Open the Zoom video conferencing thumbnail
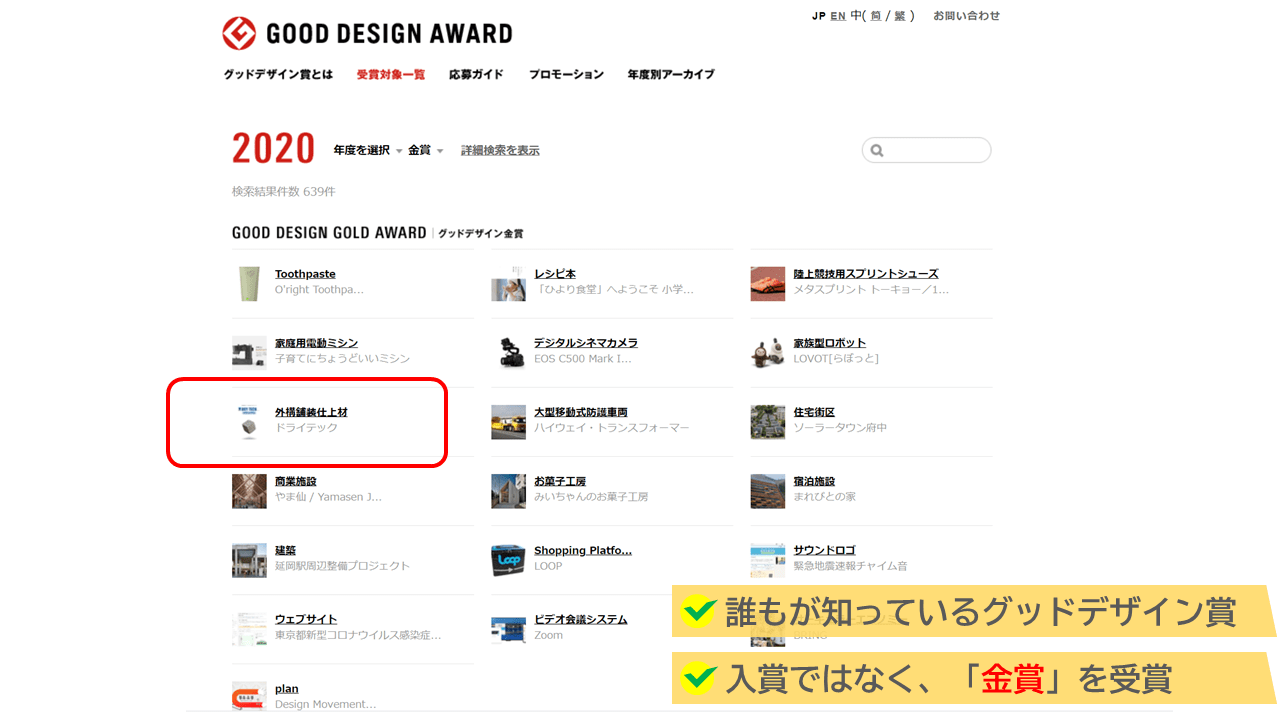Viewport: 1280px width, 720px height. point(508,629)
